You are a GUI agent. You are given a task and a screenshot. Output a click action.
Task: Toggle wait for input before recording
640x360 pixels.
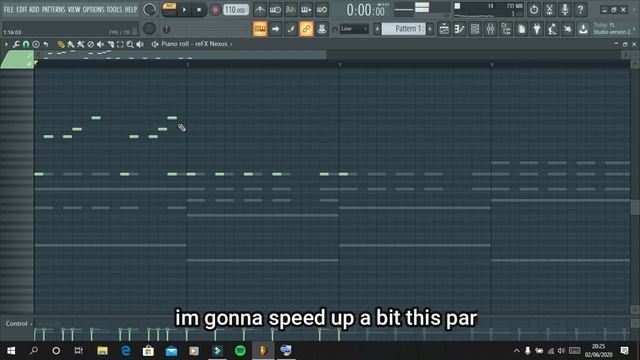point(275,10)
